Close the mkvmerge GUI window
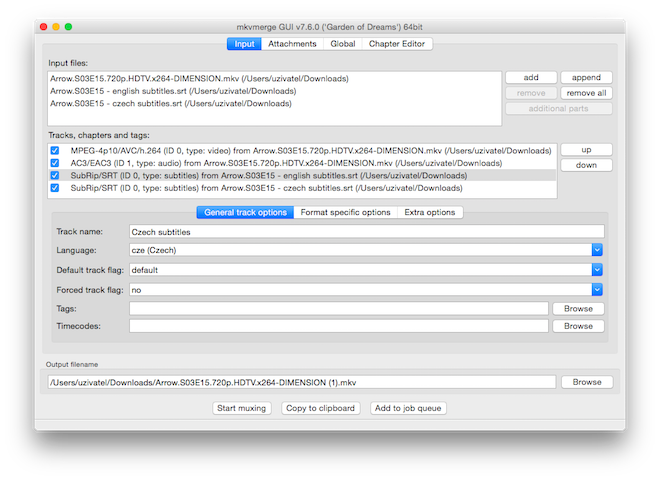This screenshot has height=480, width=660. point(43,27)
